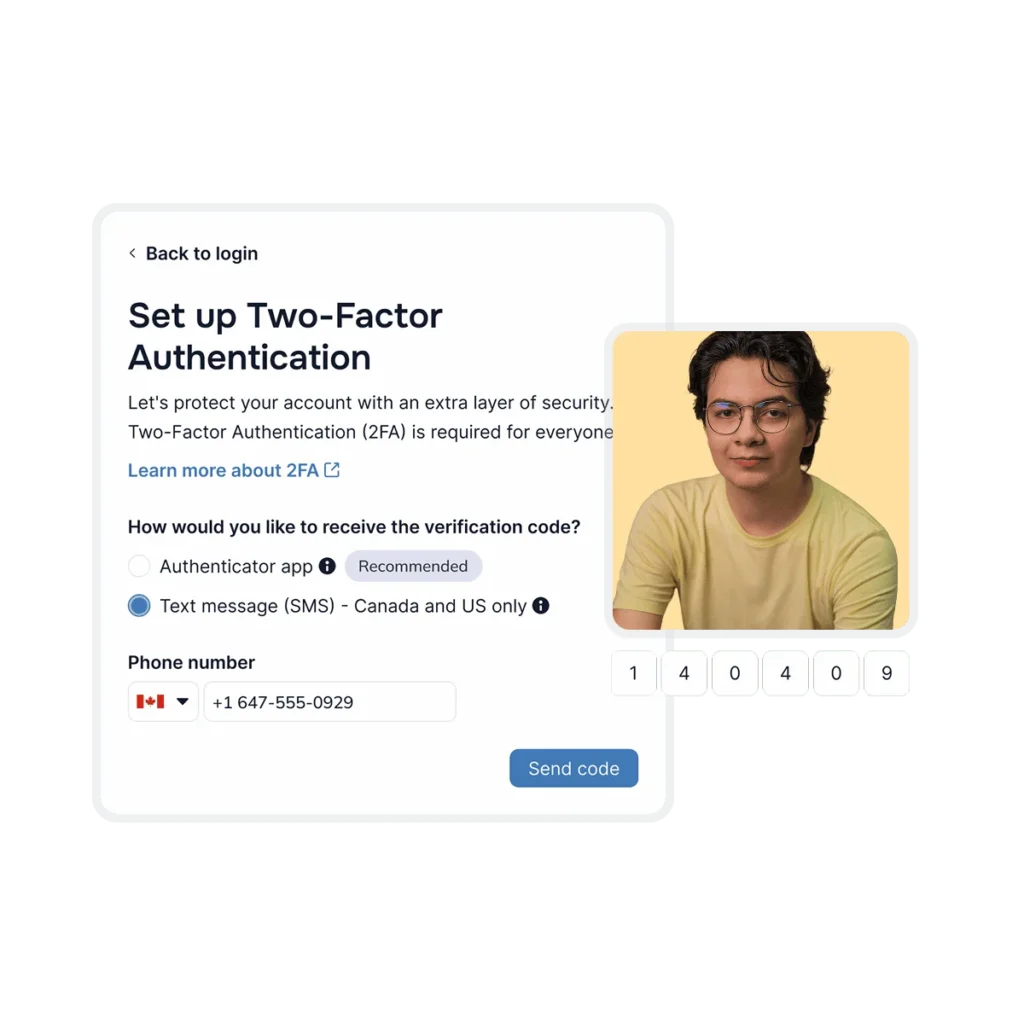Viewport: 1024px width, 1024px height.
Task: Click the second code digit box showing 4
Action: pos(684,673)
